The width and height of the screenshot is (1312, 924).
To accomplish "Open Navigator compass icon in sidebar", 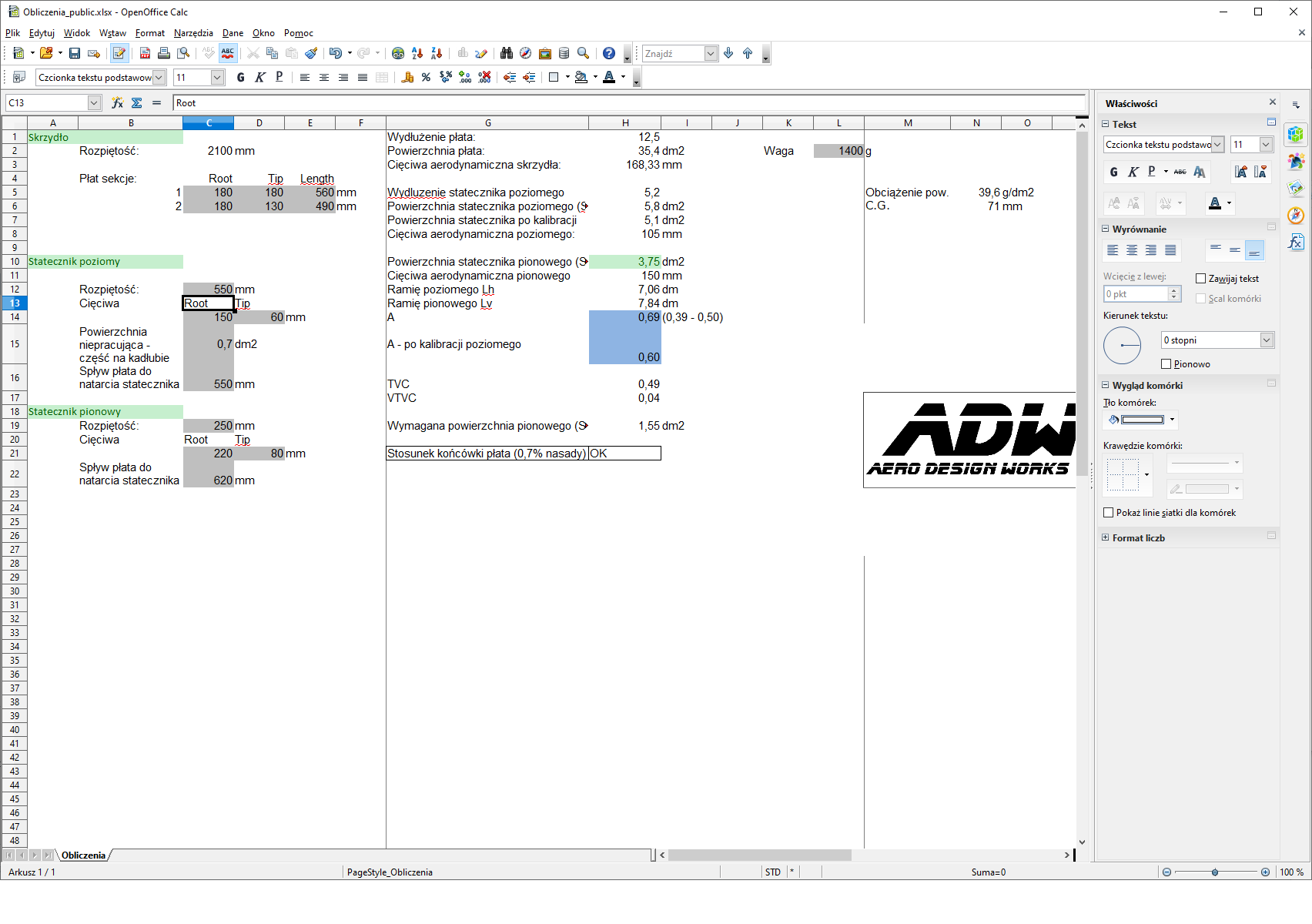I will pos(1296,215).
